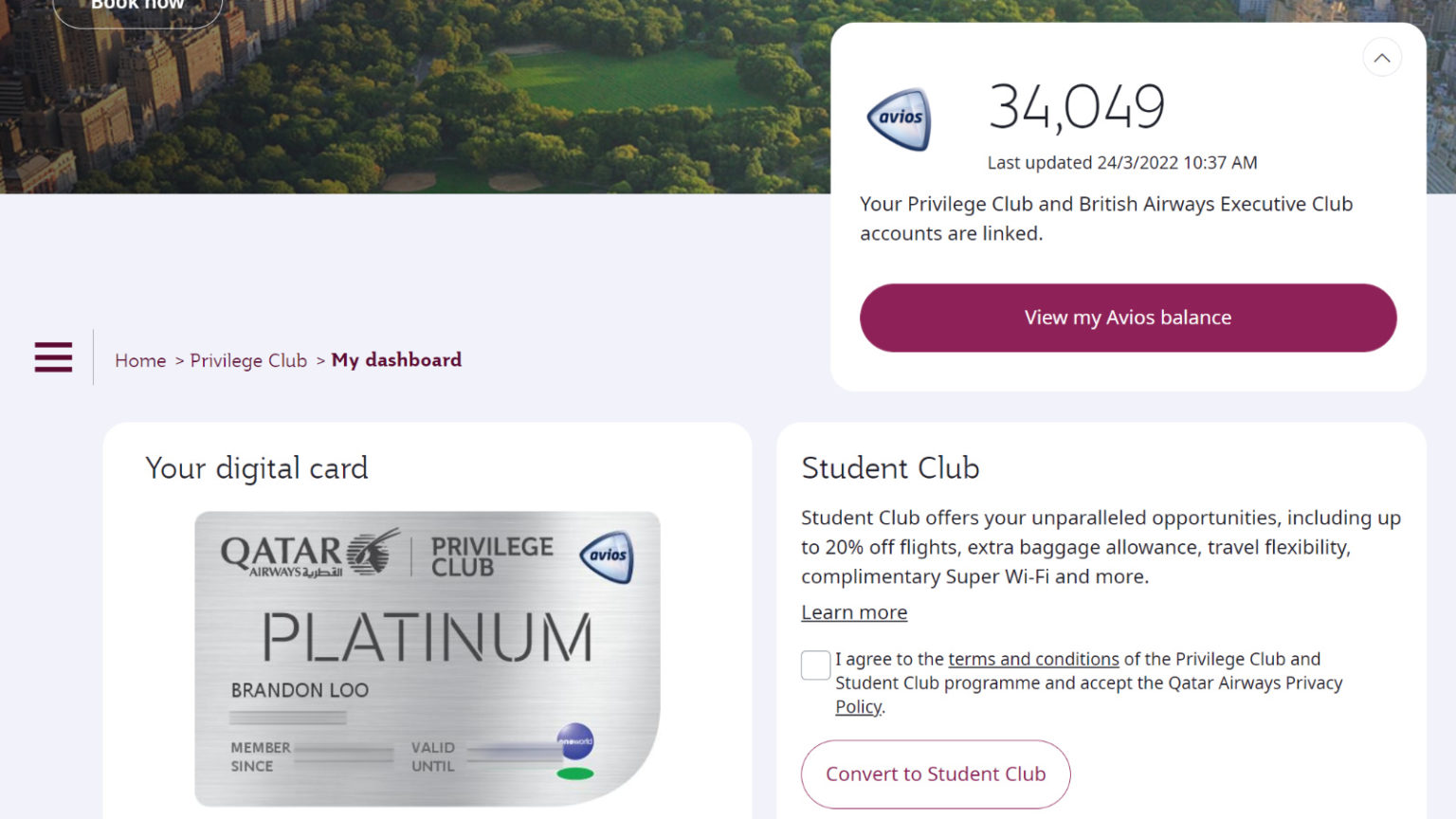The height and width of the screenshot is (819, 1456).
Task: Open the hamburger navigation menu
Action: (x=53, y=357)
